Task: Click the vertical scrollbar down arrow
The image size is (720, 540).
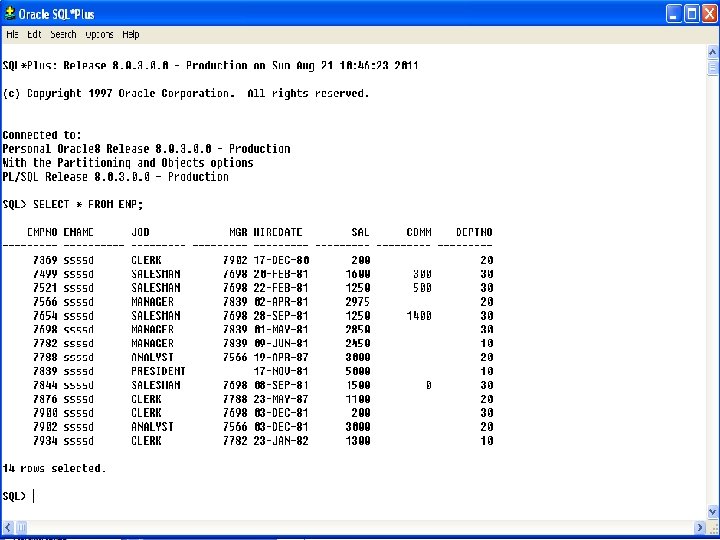Action: click(712, 511)
